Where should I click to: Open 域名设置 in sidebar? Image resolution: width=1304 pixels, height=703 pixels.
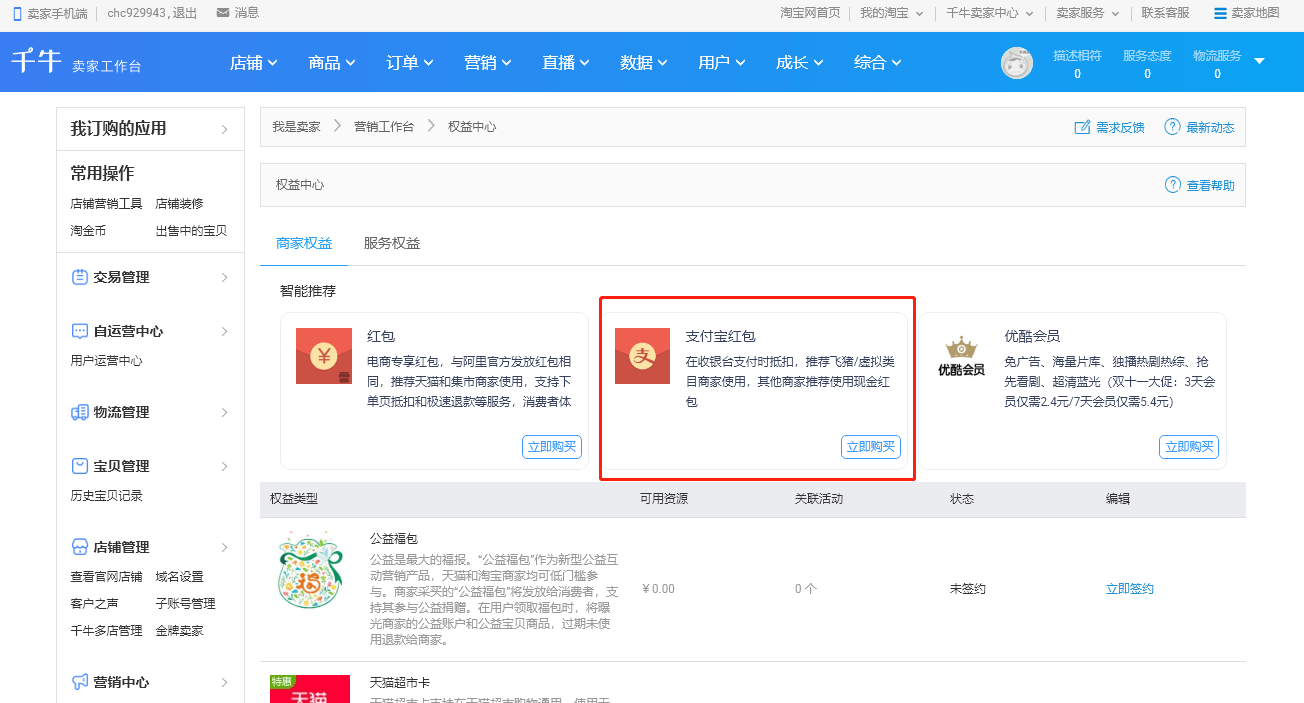coord(179,577)
